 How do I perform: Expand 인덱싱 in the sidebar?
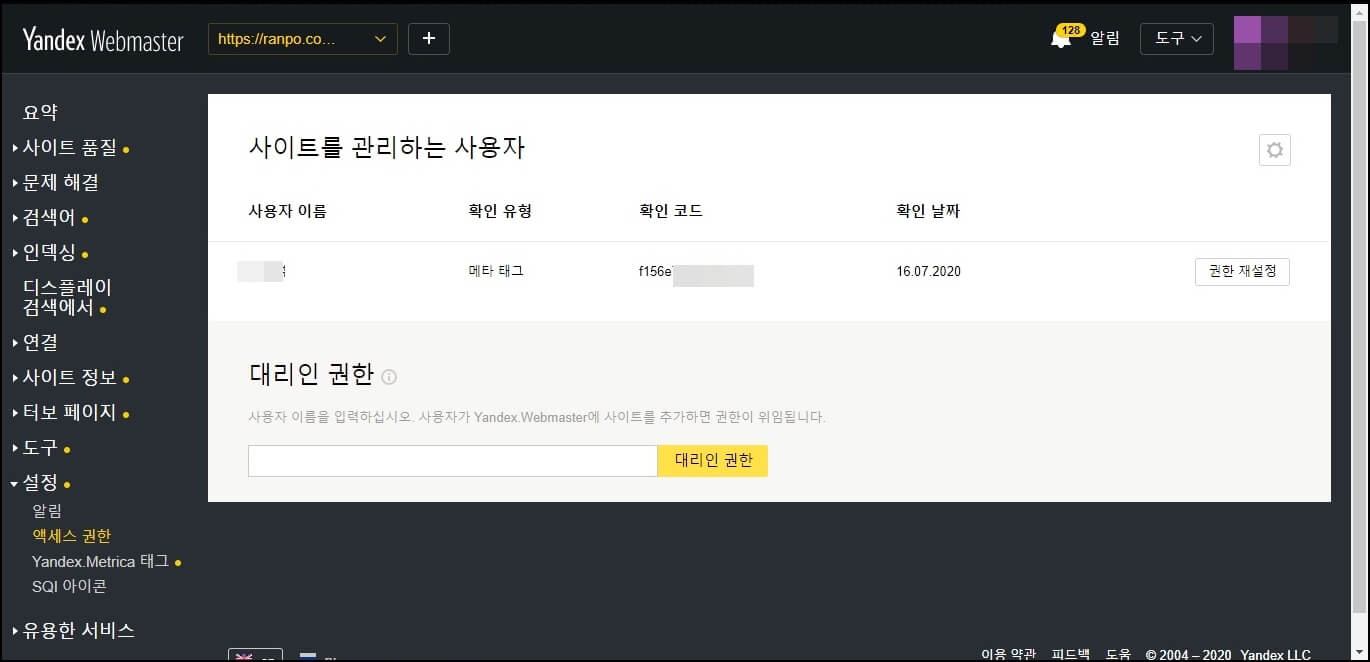tap(49, 253)
